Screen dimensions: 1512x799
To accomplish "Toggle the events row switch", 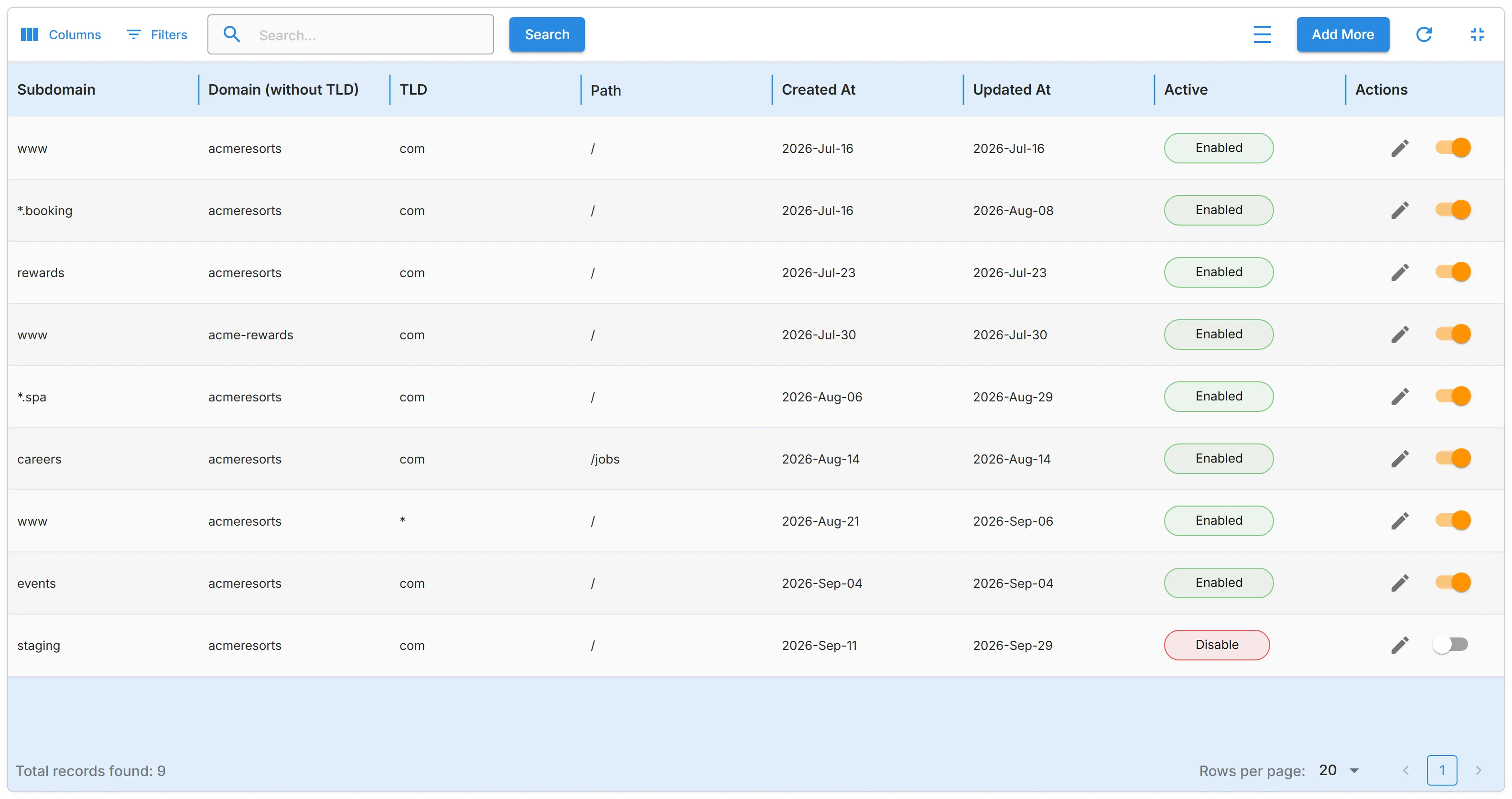I will [1453, 583].
